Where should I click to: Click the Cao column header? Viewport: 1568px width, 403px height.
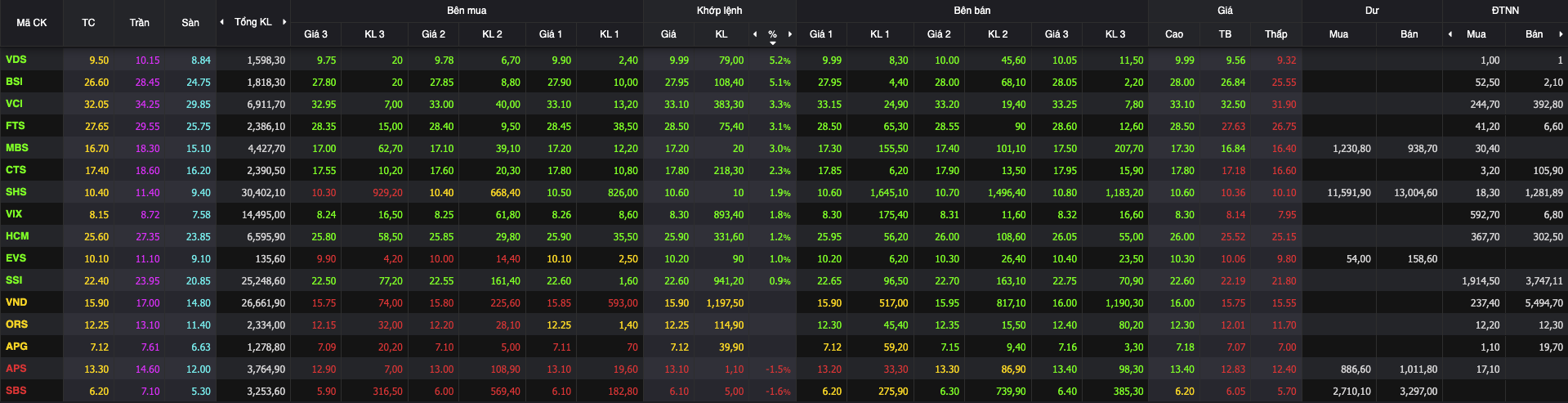pyautogui.click(x=1174, y=34)
